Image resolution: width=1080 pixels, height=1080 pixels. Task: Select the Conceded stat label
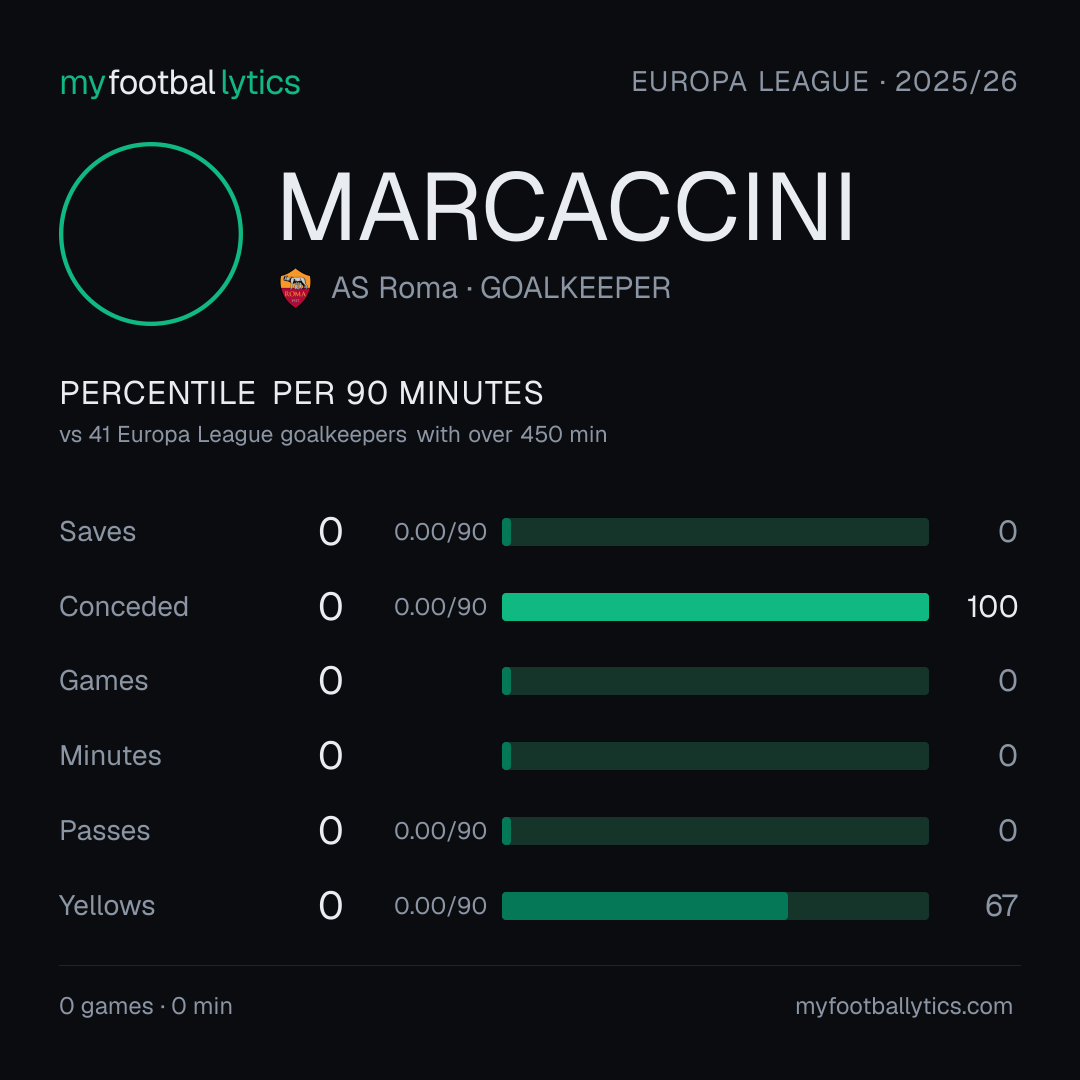124,607
